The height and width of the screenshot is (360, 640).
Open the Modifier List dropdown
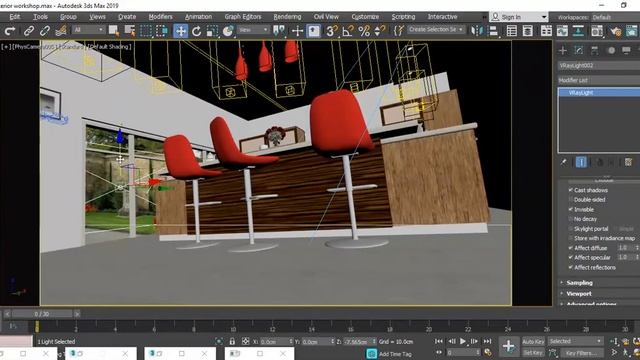coord(599,80)
